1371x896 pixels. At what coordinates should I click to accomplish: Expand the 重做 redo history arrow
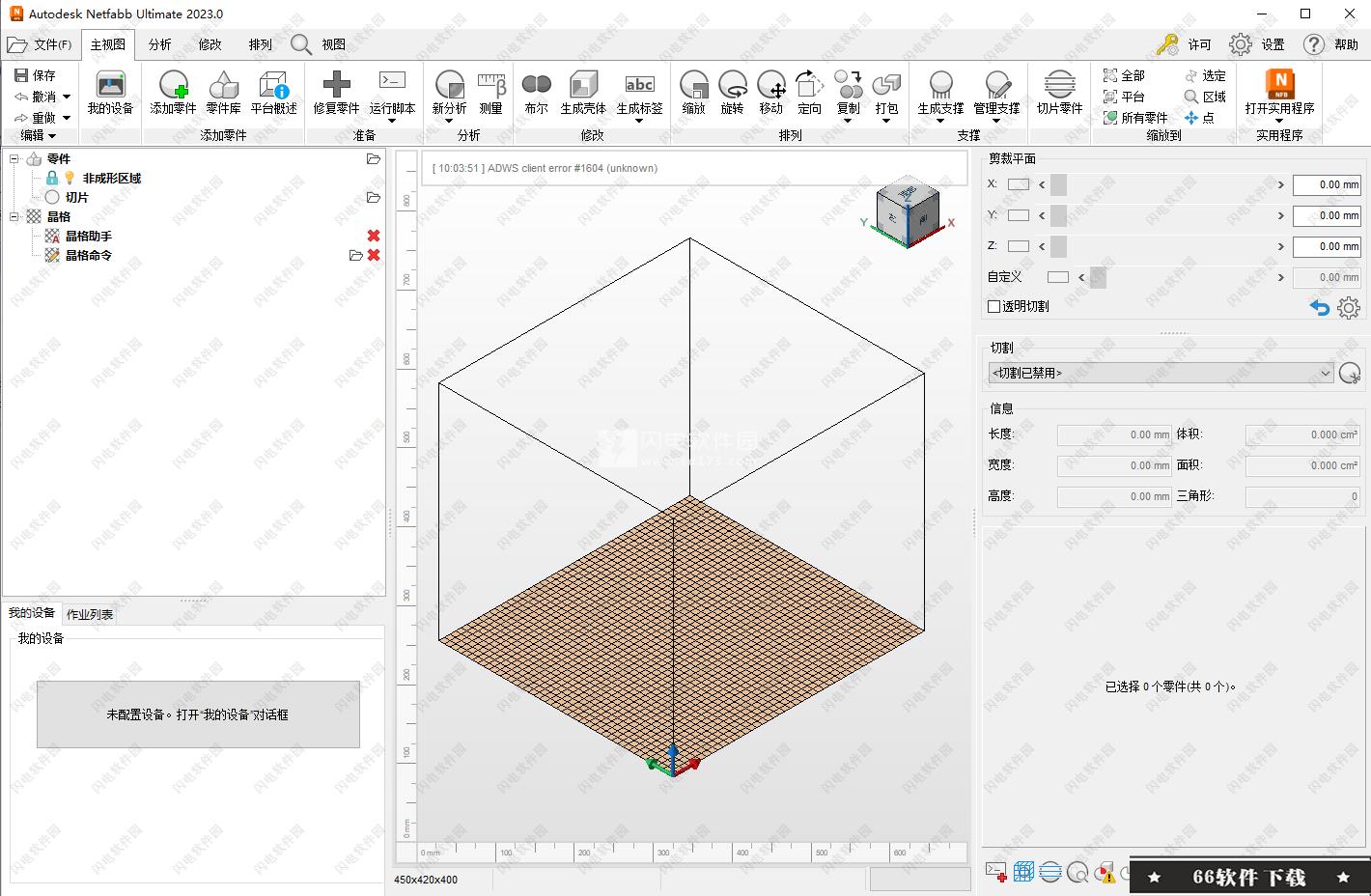[x=67, y=118]
